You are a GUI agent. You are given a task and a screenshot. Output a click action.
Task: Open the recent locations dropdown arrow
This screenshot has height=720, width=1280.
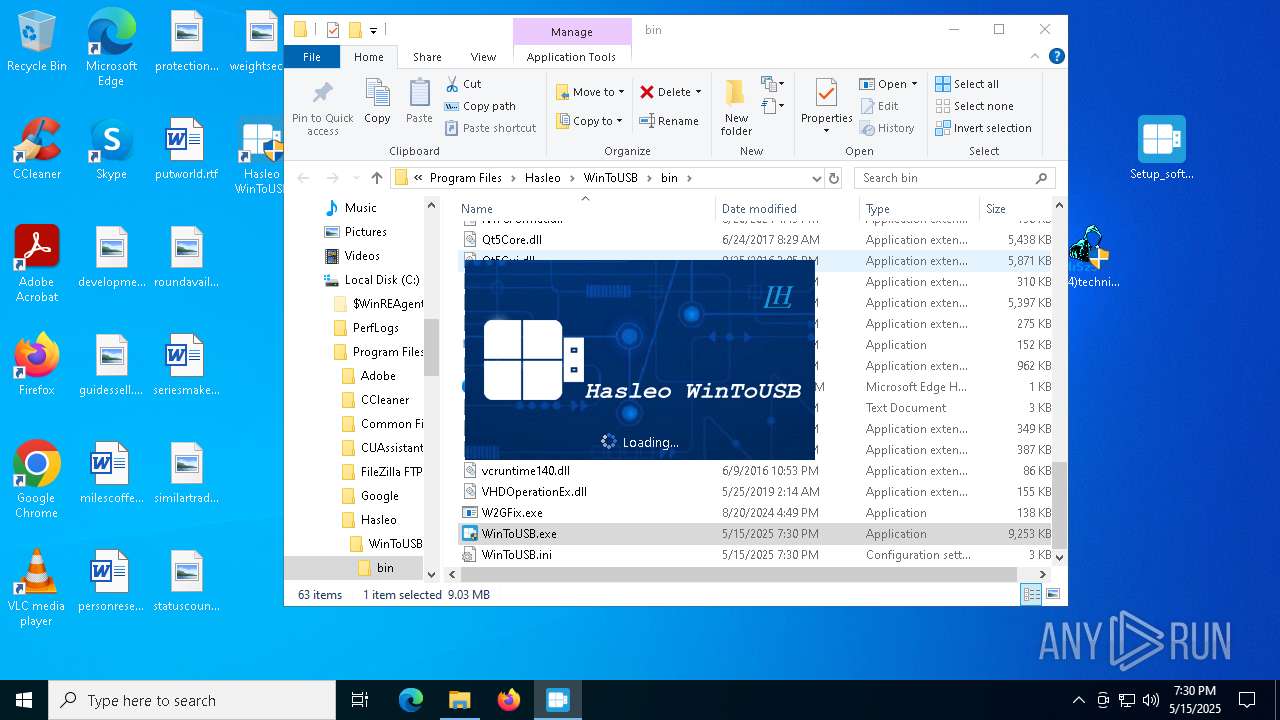355,178
